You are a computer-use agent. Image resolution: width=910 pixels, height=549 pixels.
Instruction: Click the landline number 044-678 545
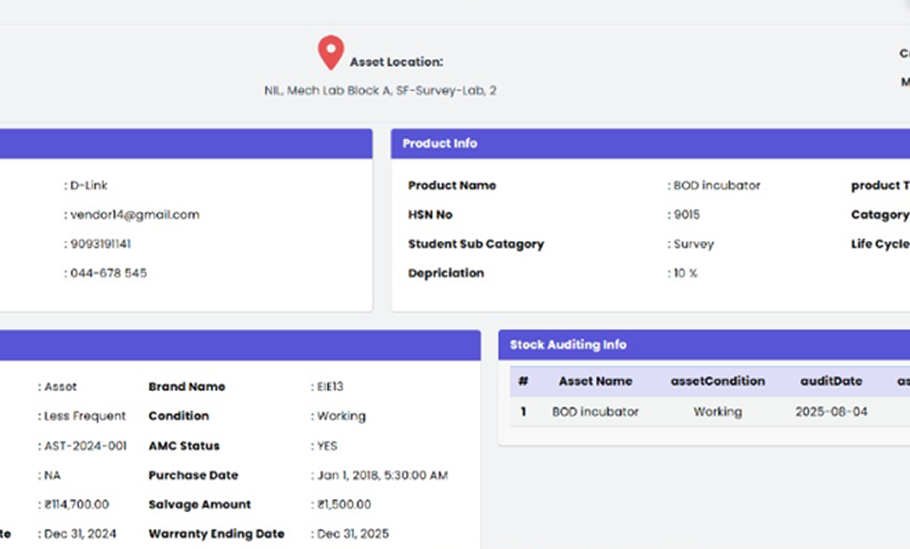coord(108,273)
